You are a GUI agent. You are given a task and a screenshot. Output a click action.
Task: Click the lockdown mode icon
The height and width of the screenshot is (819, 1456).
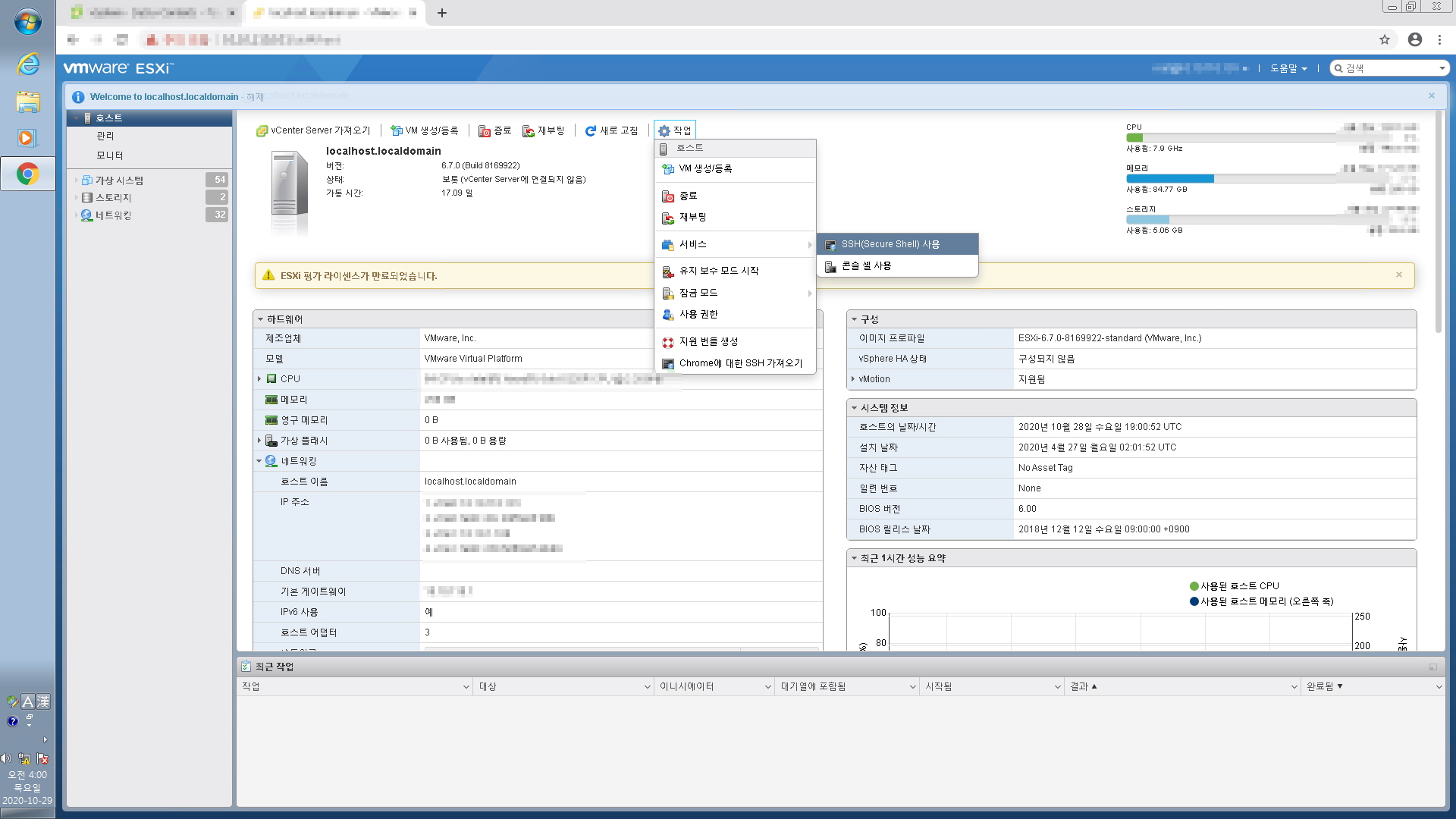tap(668, 293)
